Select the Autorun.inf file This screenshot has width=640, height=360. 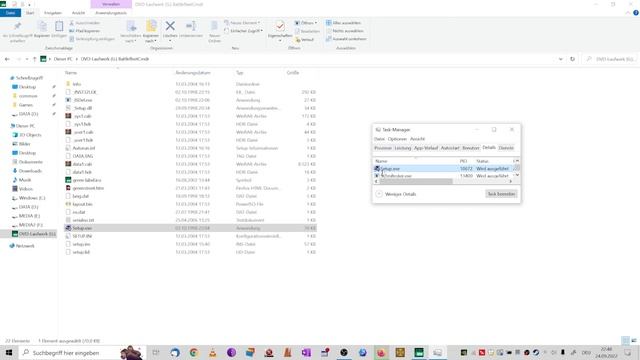point(84,148)
